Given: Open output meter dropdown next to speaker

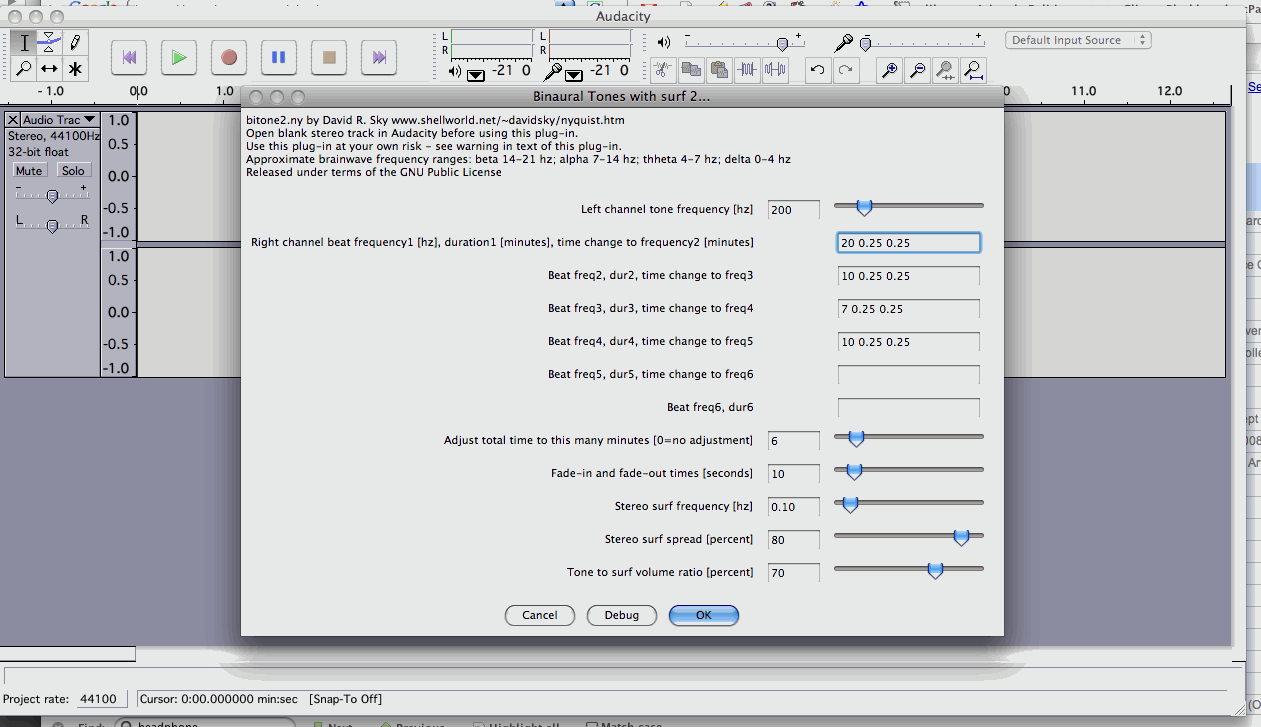Looking at the screenshot, I should [476, 74].
